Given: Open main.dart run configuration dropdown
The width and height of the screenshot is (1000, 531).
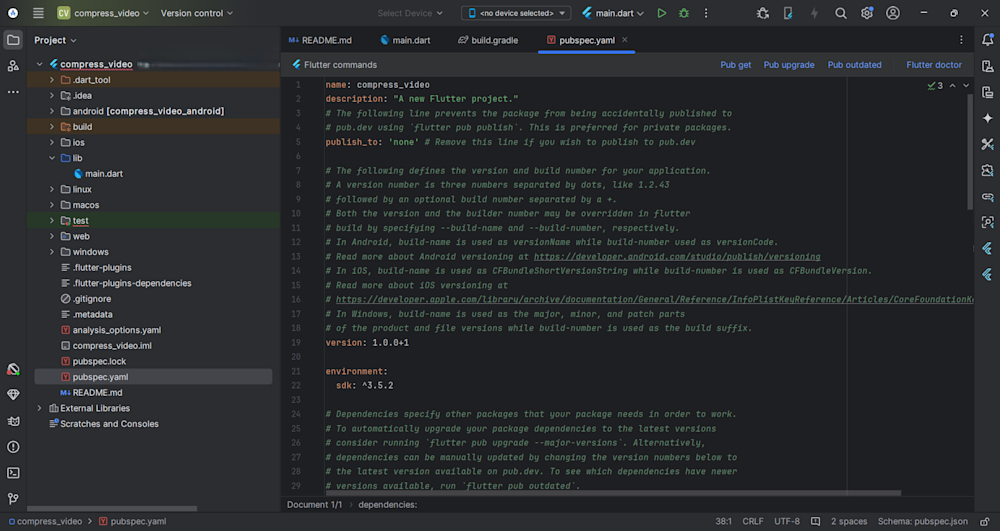Looking at the screenshot, I should [613, 13].
